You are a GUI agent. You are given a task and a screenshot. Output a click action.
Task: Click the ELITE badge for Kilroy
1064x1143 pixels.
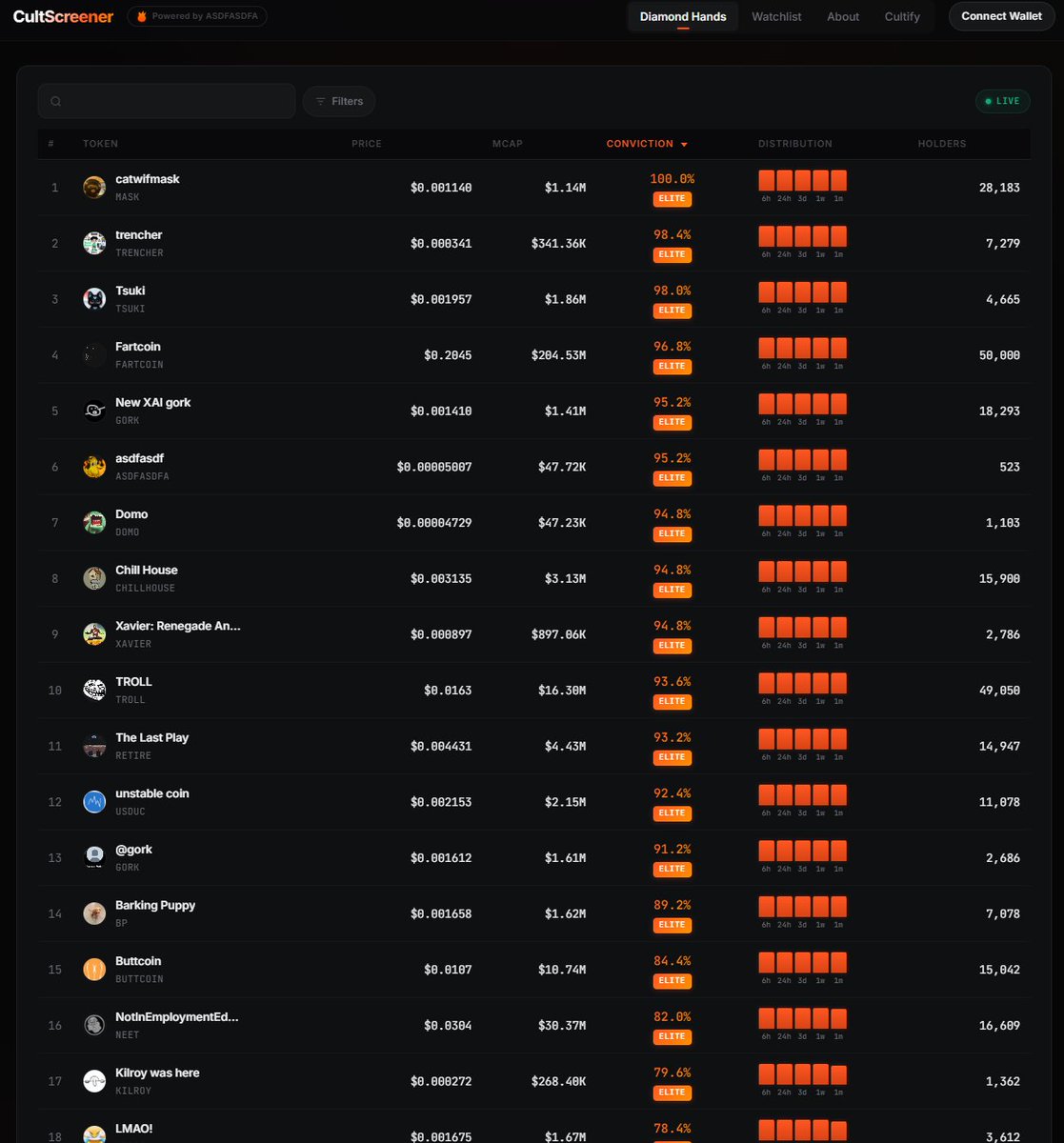click(673, 1092)
